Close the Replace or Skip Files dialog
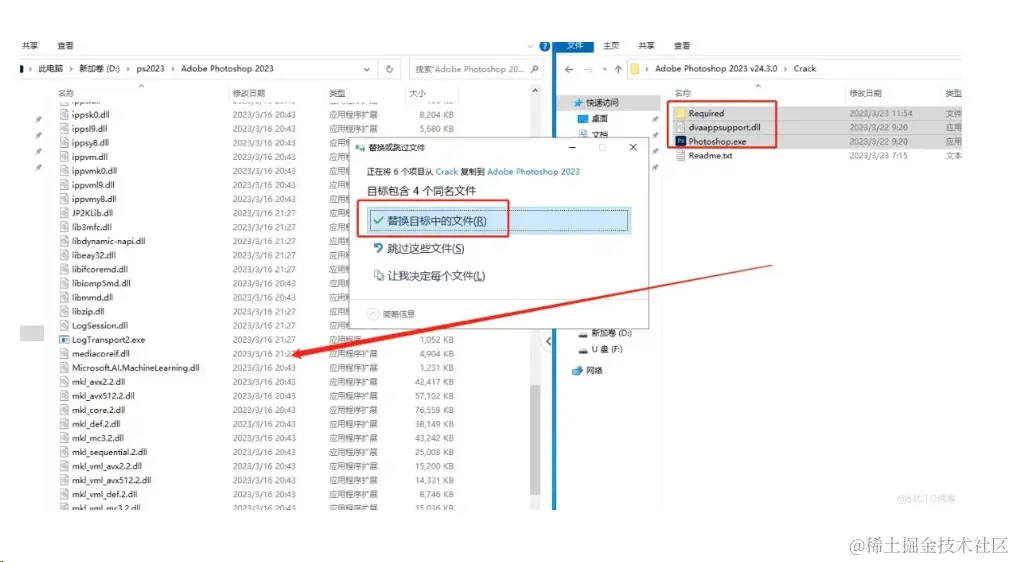This screenshot has width=1015, height=562. (x=633, y=148)
